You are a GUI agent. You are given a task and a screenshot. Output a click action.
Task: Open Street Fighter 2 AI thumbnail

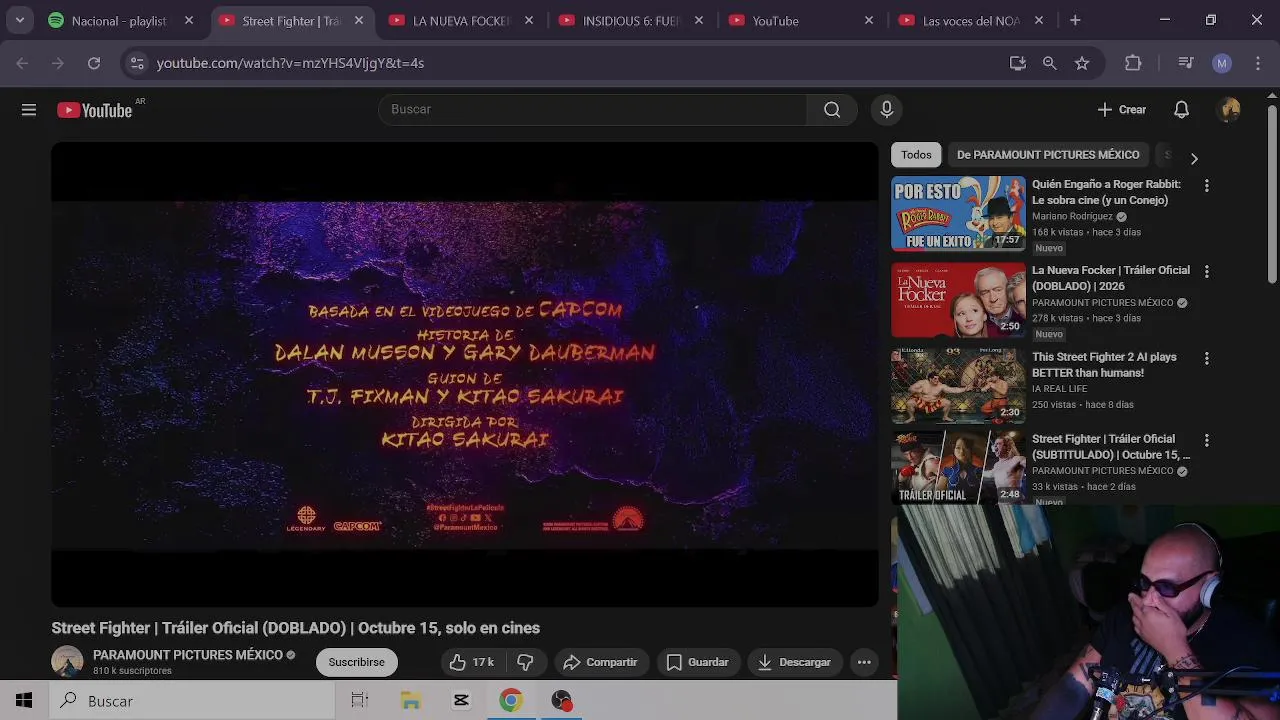pos(958,385)
